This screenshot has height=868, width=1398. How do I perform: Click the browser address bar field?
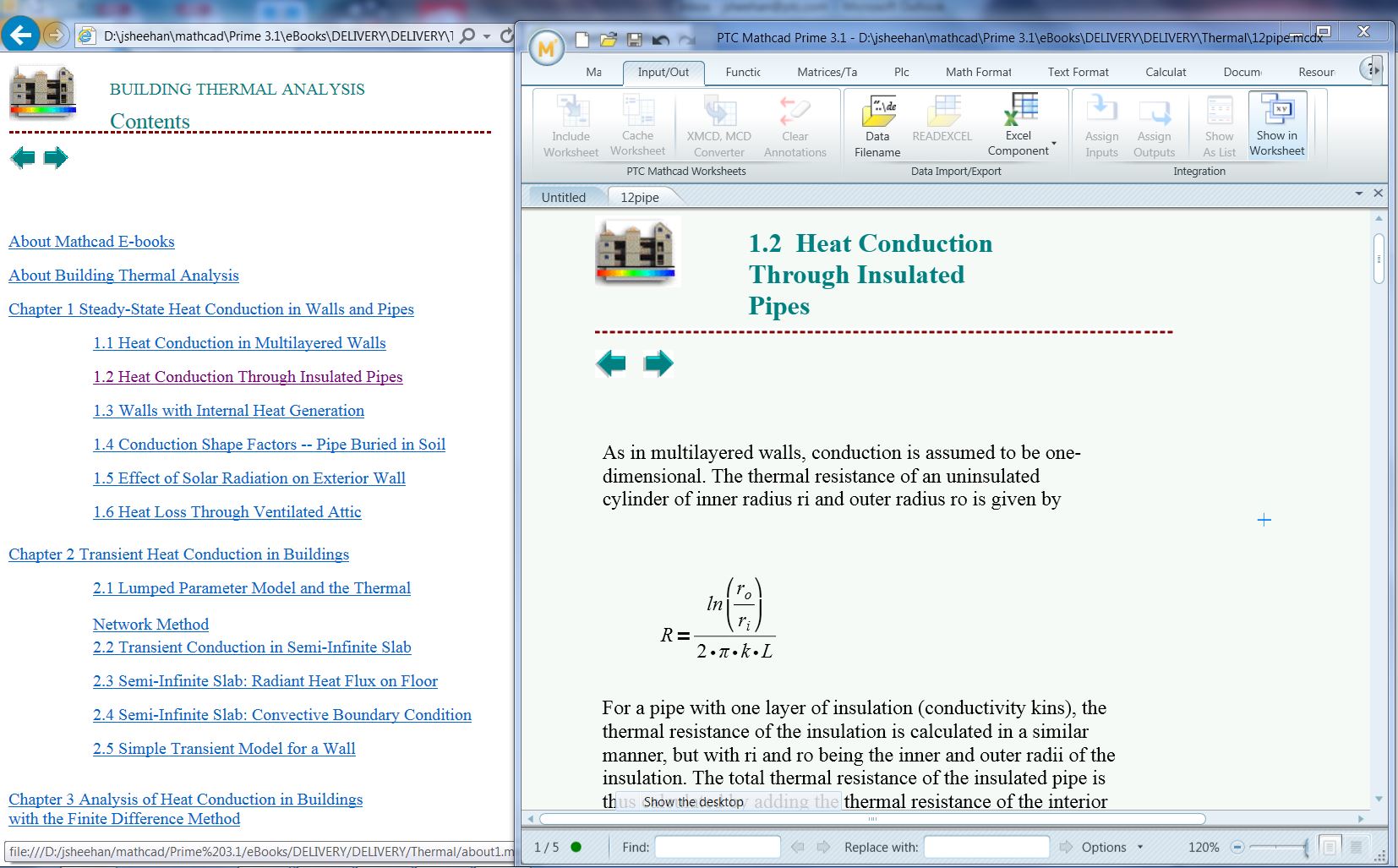tap(278, 35)
